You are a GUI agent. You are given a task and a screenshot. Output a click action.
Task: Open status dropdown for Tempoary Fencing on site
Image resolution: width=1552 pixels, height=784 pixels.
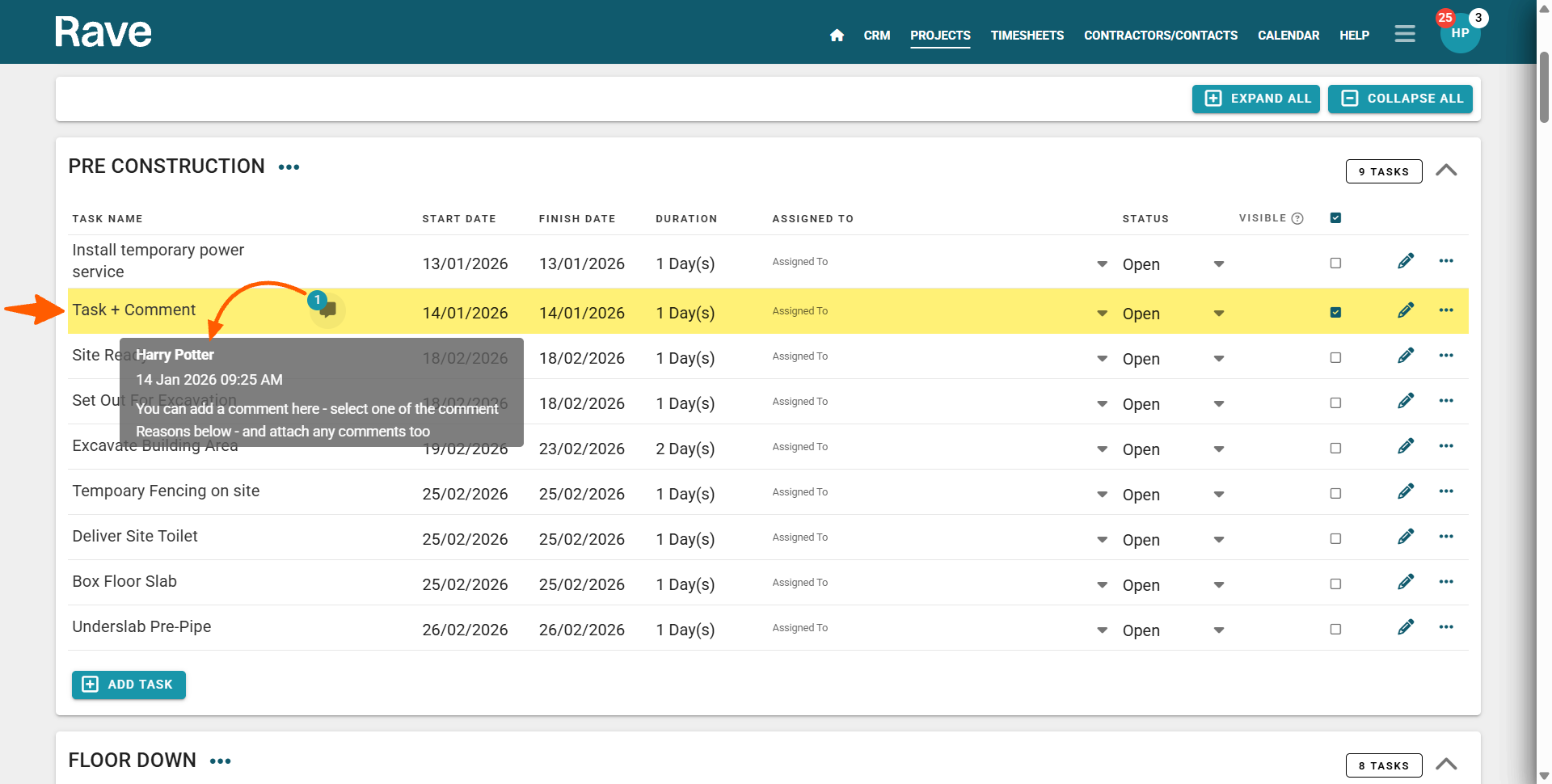[x=1218, y=495]
